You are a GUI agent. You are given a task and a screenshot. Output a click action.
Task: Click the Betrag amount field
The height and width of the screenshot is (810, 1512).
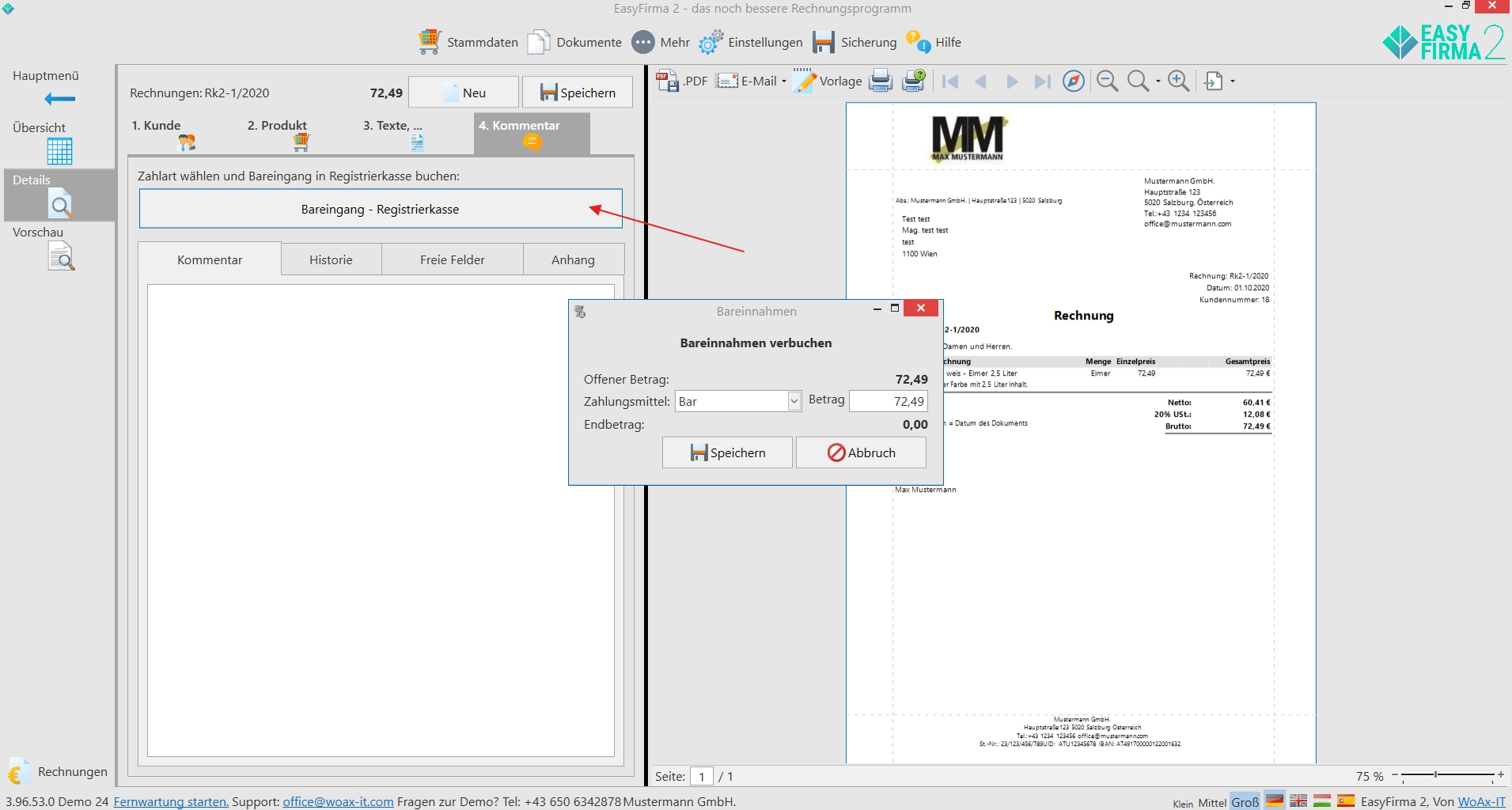click(888, 401)
